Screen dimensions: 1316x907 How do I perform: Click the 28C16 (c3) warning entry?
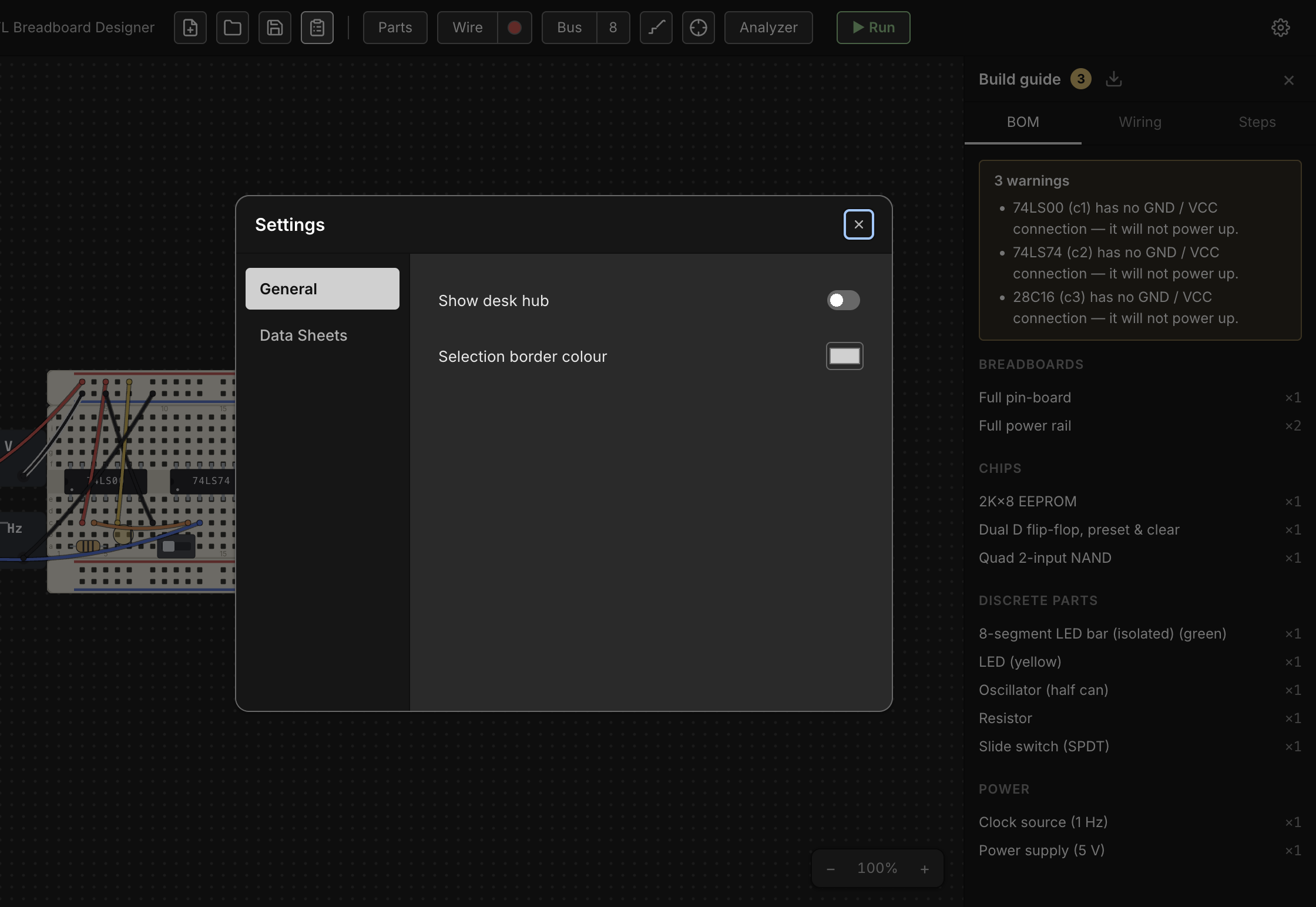1125,308
